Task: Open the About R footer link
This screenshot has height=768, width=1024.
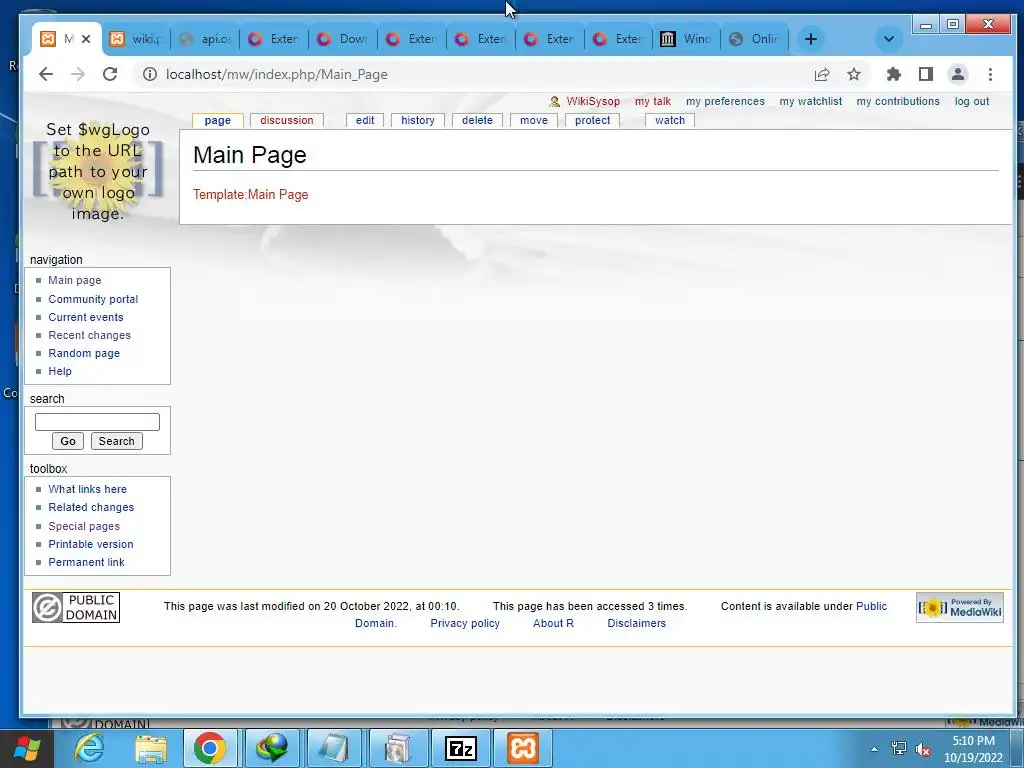Action: pyautogui.click(x=553, y=623)
